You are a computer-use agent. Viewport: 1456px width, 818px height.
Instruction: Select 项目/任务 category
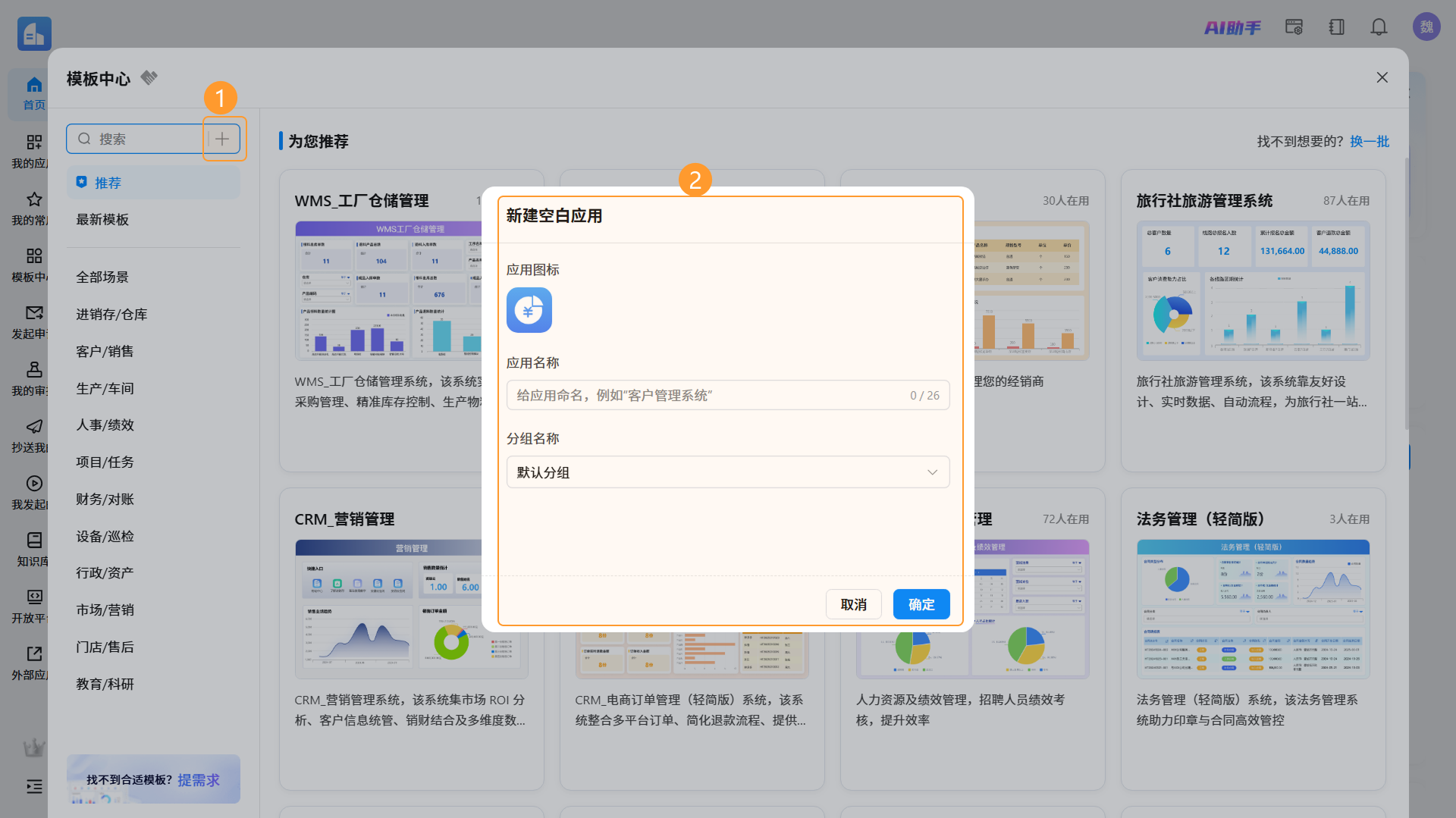tap(105, 462)
